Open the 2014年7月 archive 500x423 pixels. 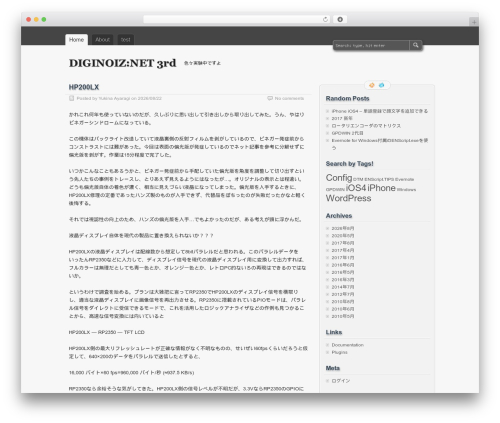coord(343,287)
